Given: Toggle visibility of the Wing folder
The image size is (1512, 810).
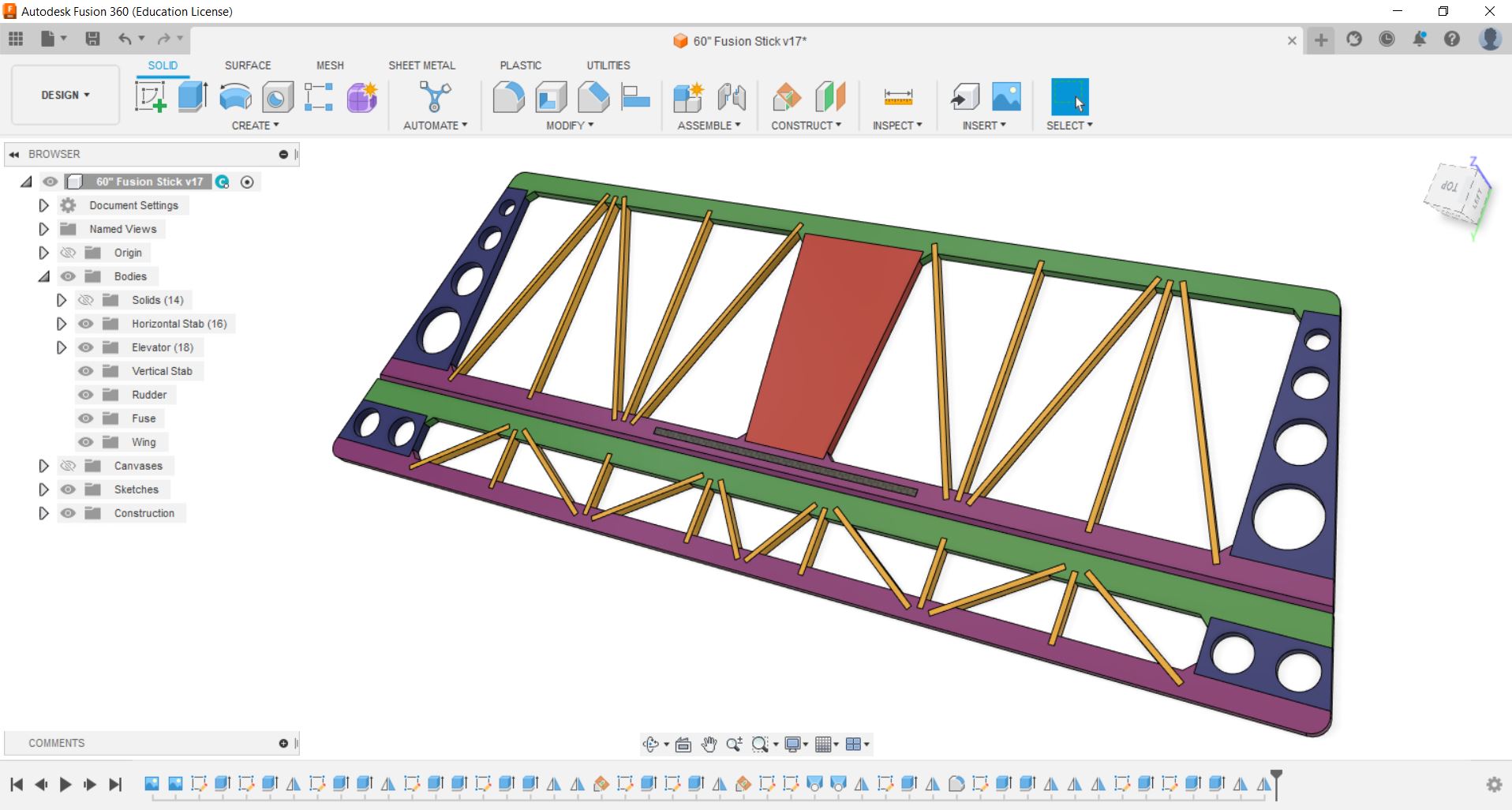Looking at the screenshot, I should [86, 442].
